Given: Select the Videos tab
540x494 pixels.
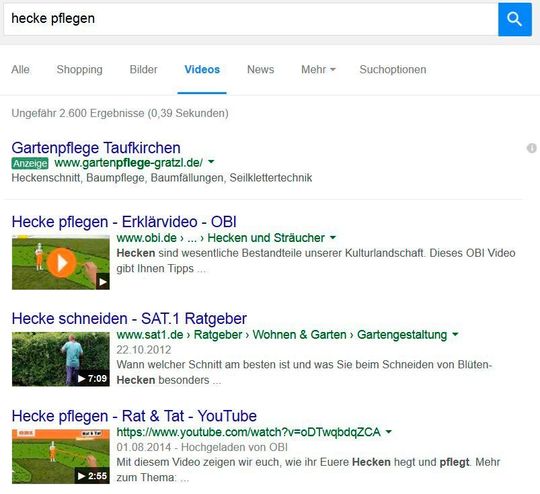Looking at the screenshot, I should (x=202, y=70).
